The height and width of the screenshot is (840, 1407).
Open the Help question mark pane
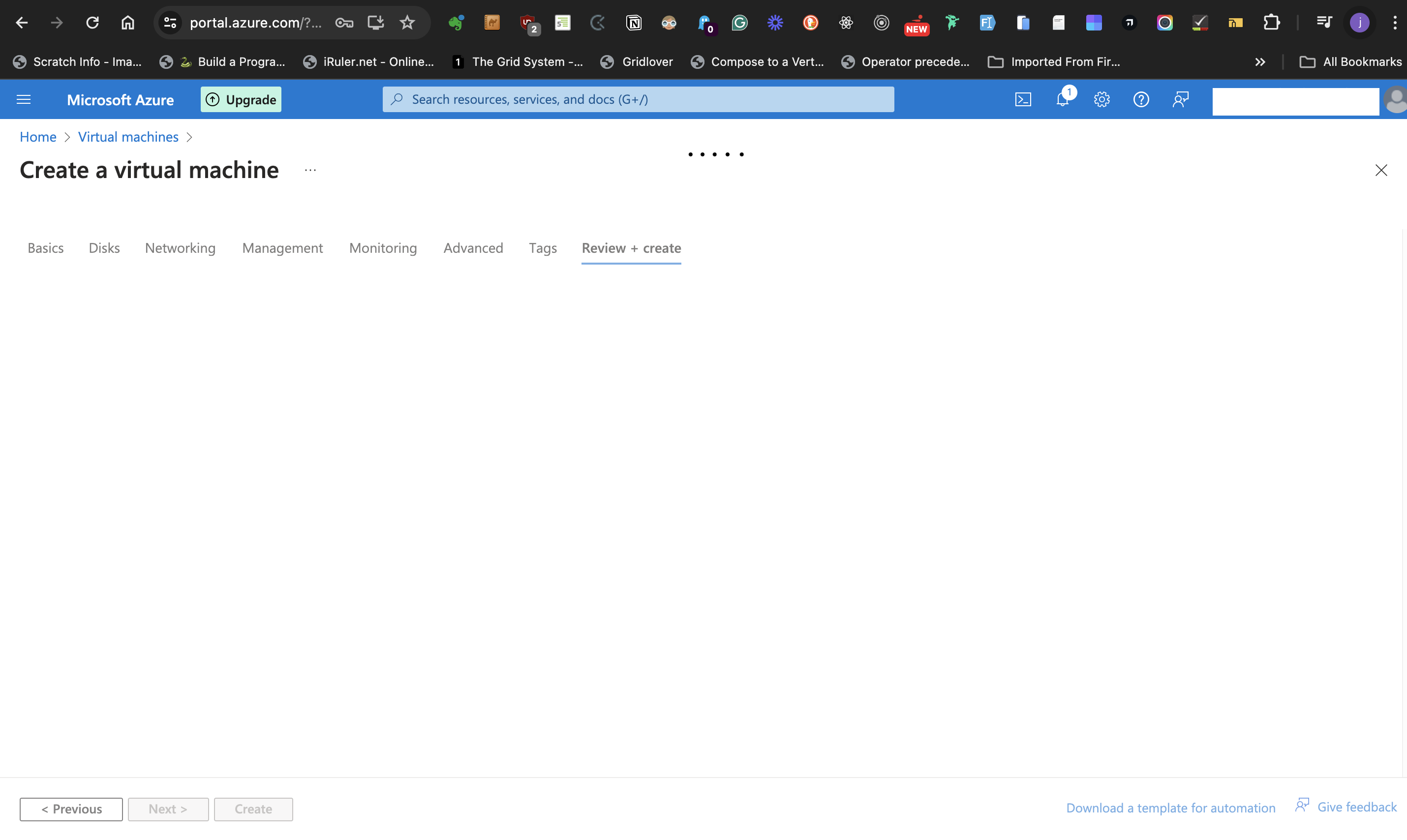pos(1141,99)
